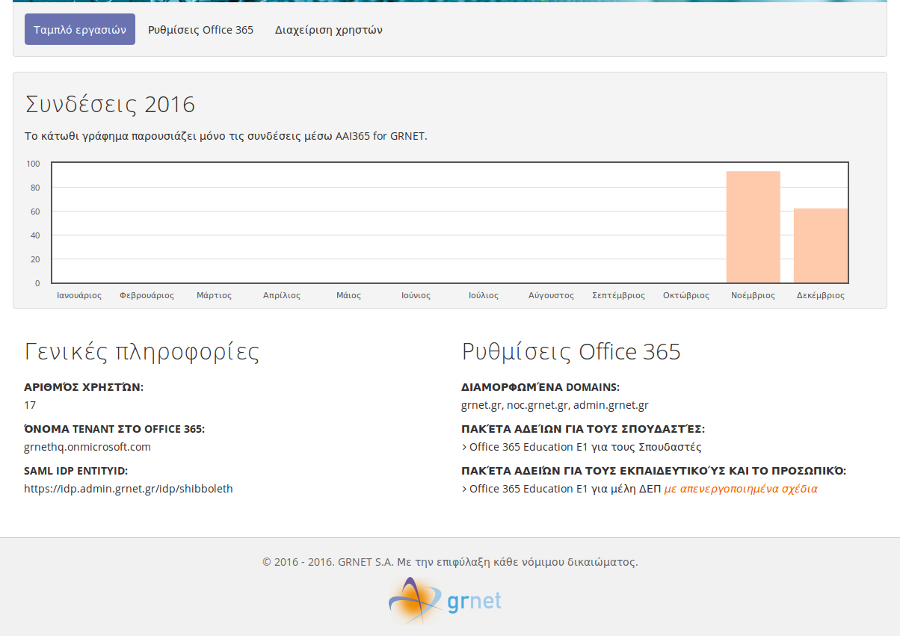Click the GRNET logo in the footer

point(445,601)
